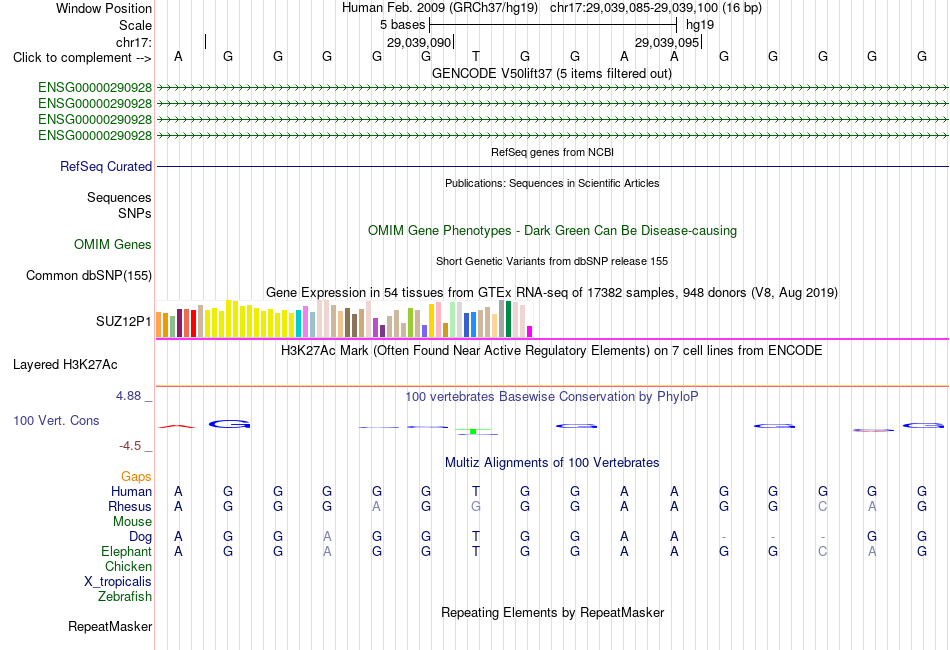
Task: Open 'Short Genetic Variants from dbSNP release 155'
Action: pos(552,261)
